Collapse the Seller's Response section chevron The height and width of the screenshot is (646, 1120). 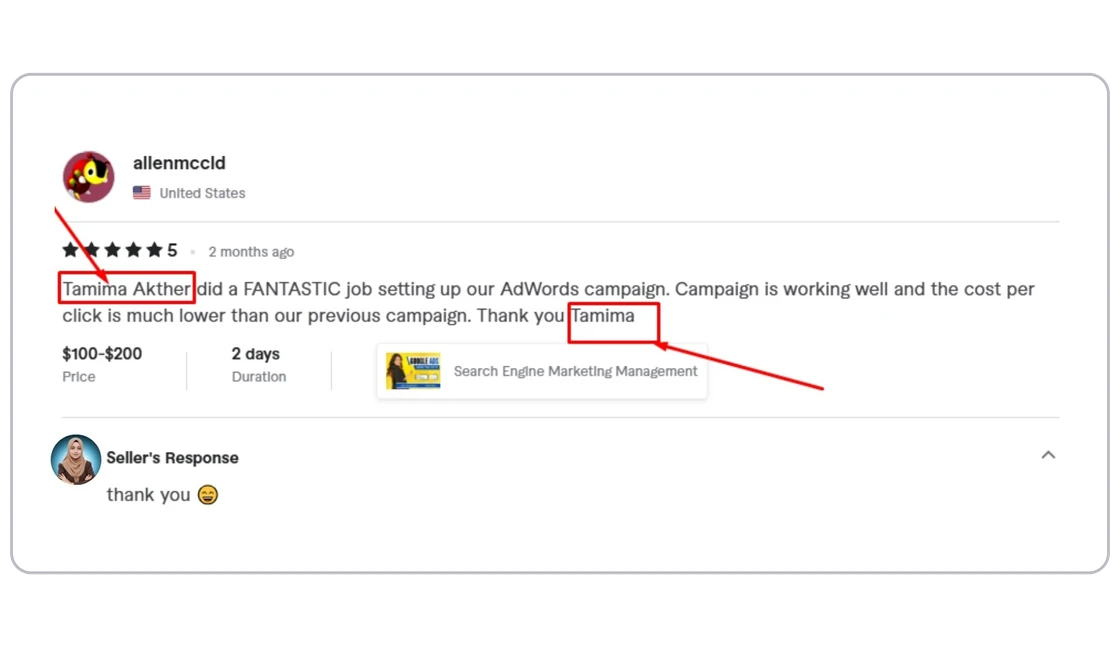pos(1048,455)
